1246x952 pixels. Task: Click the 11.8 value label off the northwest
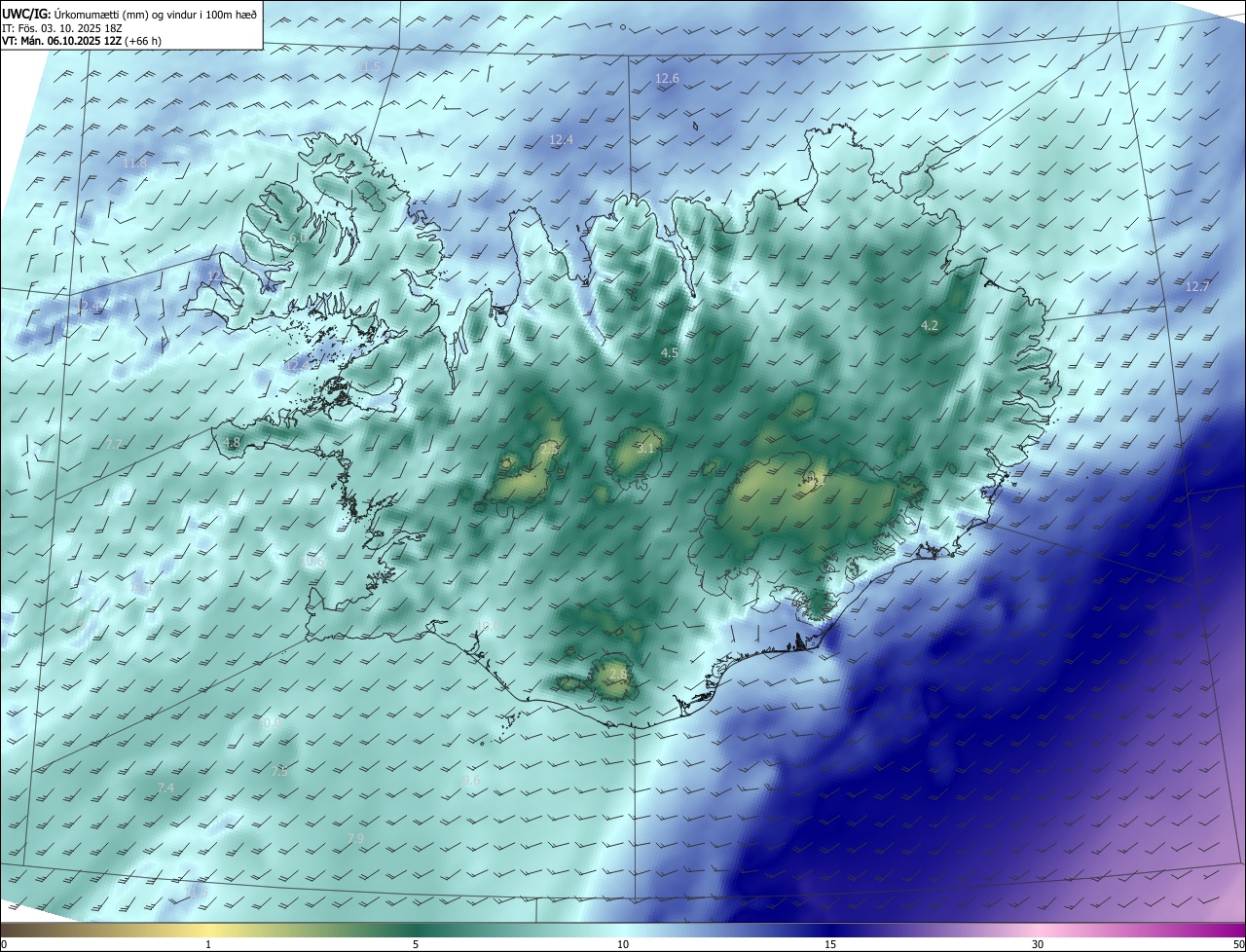pos(134,163)
